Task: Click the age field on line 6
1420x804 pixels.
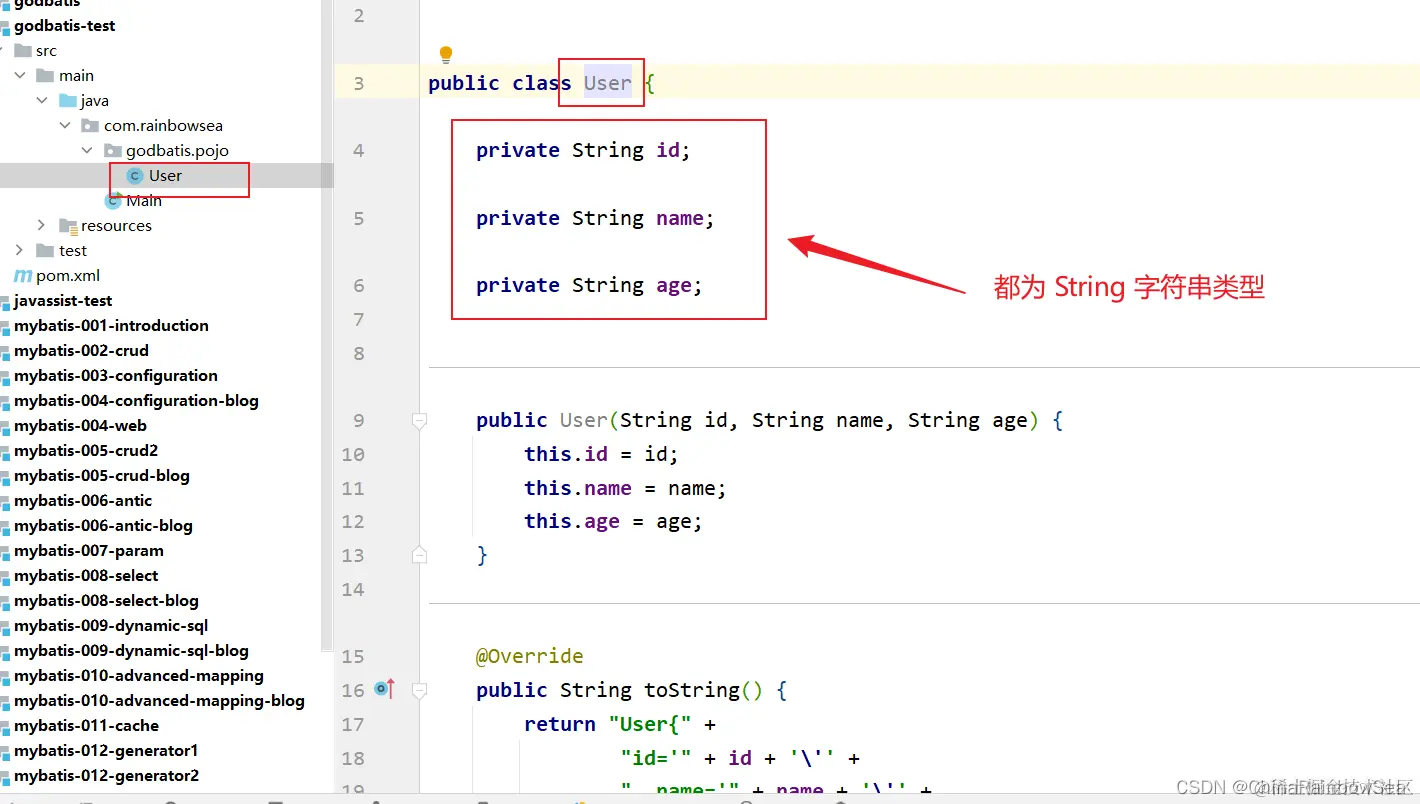Action: click(x=674, y=286)
